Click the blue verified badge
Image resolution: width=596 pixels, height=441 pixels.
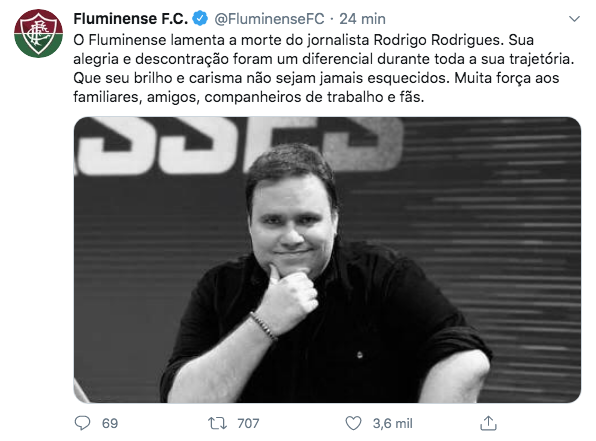click(x=200, y=18)
